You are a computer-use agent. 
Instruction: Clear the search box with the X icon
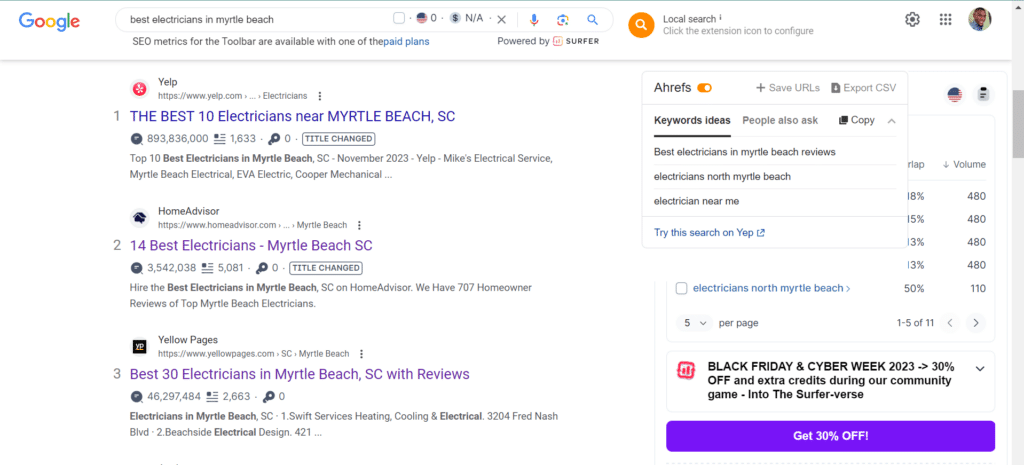[x=502, y=19]
